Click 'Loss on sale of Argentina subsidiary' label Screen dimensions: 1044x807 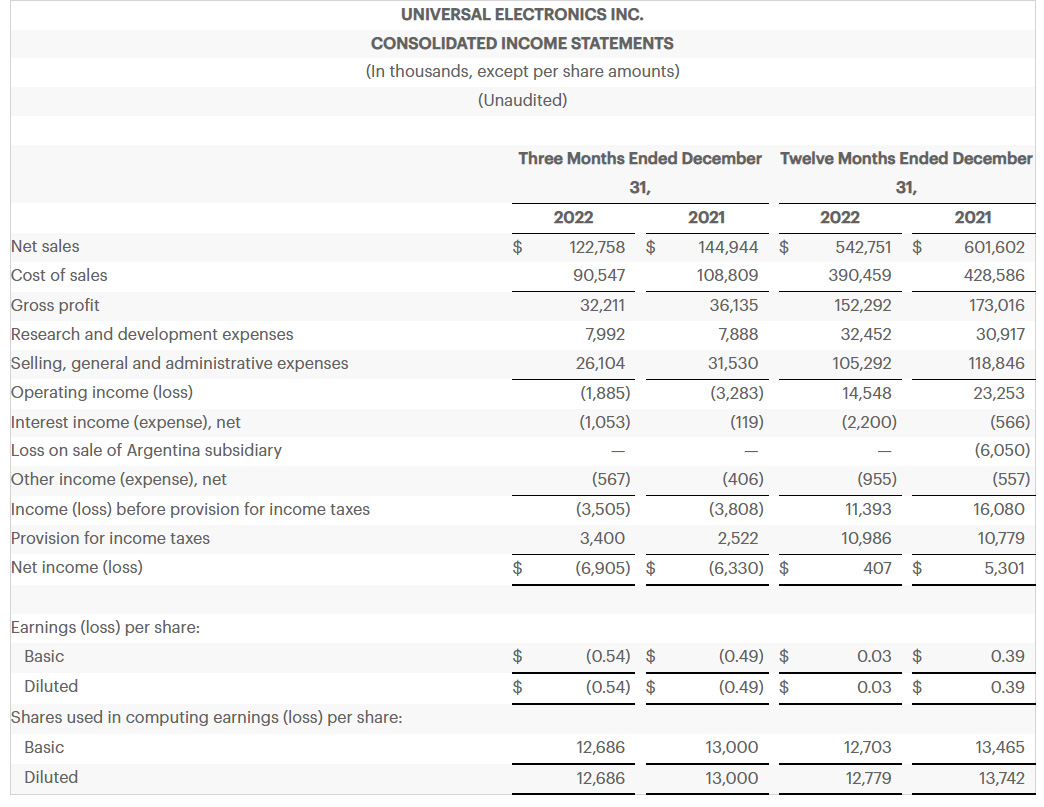(x=146, y=450)
